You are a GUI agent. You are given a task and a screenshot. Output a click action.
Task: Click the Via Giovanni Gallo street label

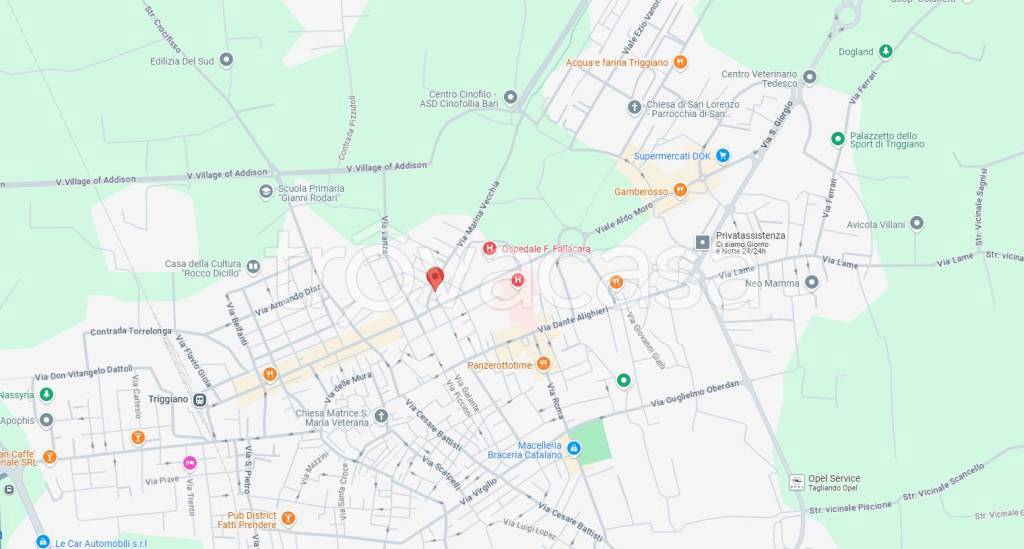(x=645, y=340)
